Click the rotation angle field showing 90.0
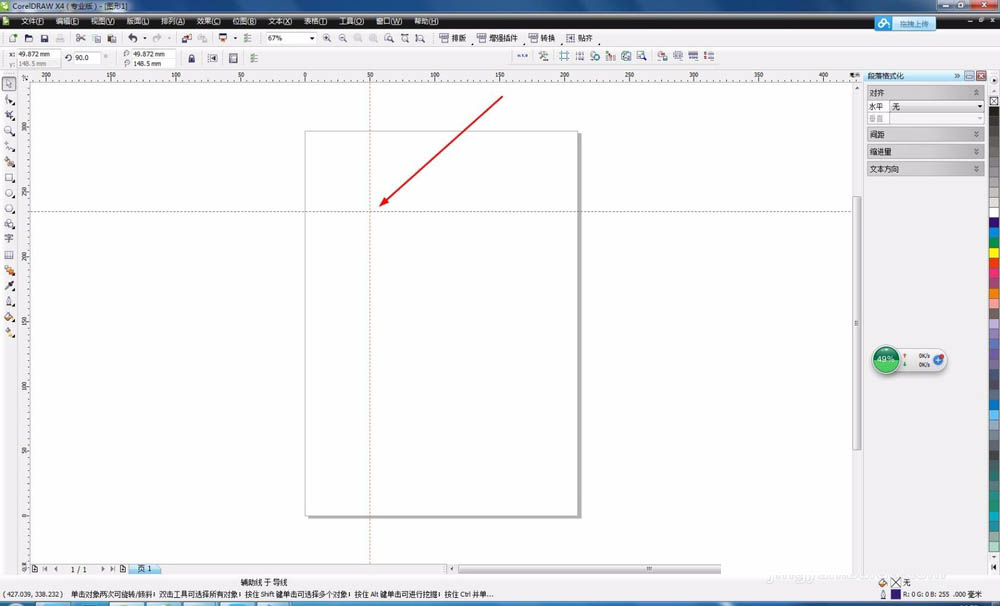 click(86, 58)
